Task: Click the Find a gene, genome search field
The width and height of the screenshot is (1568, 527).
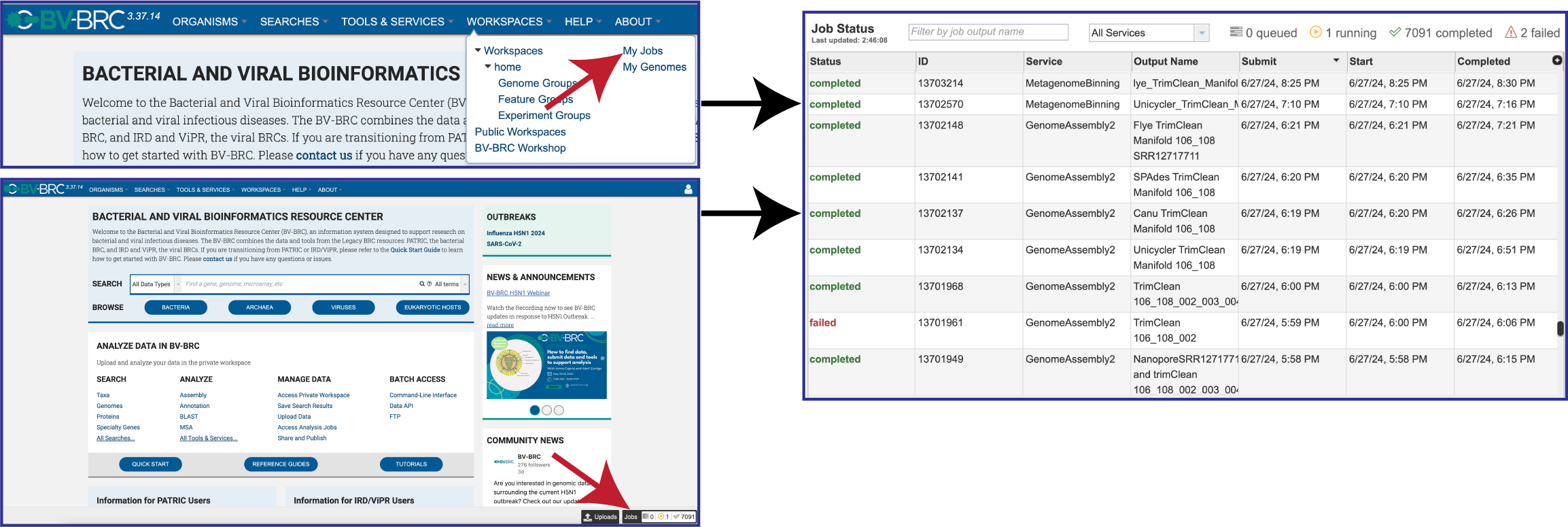Action: pyautogui.click(x=300, y=284)
